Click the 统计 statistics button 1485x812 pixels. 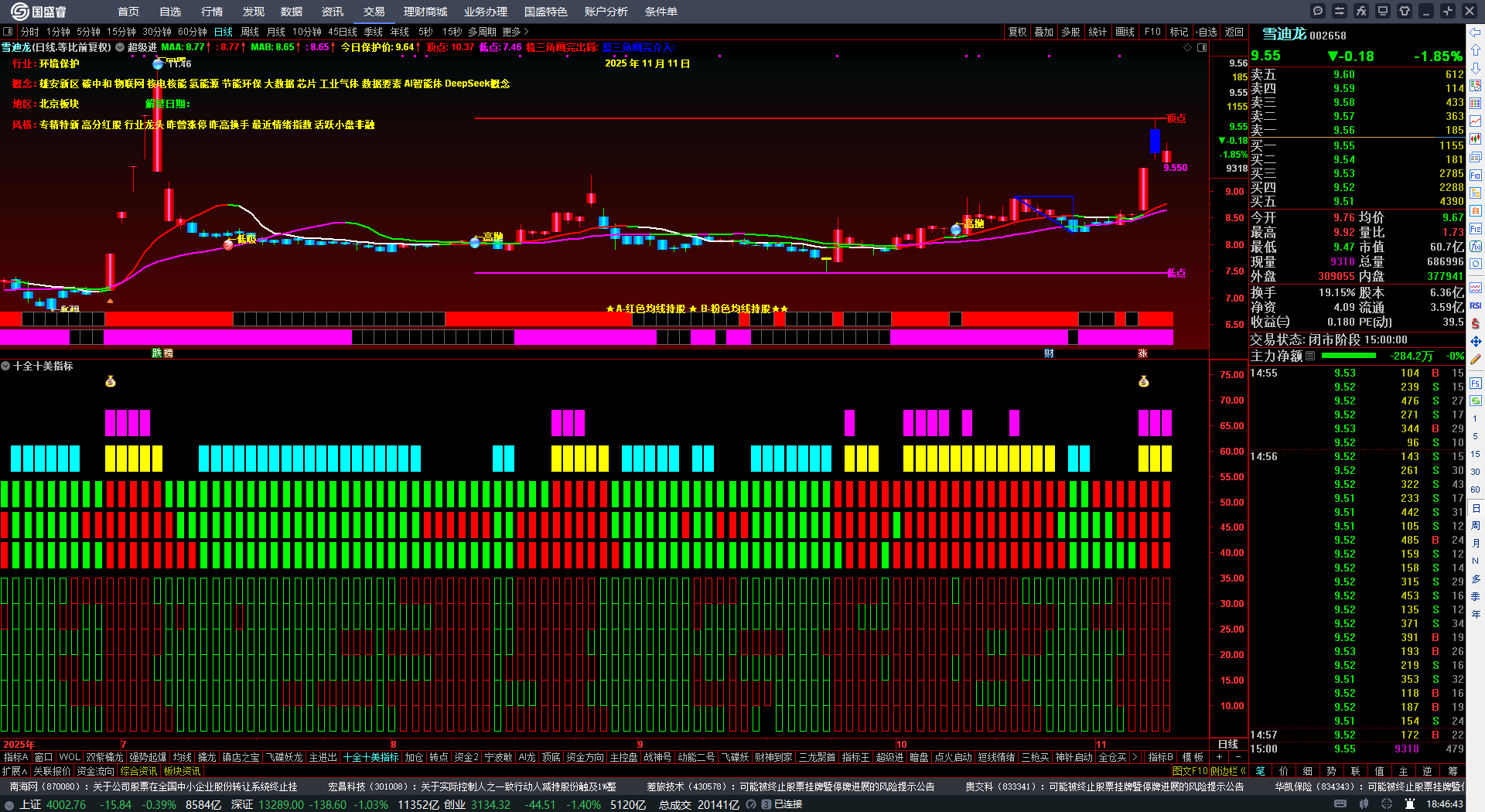point(1098,32)
